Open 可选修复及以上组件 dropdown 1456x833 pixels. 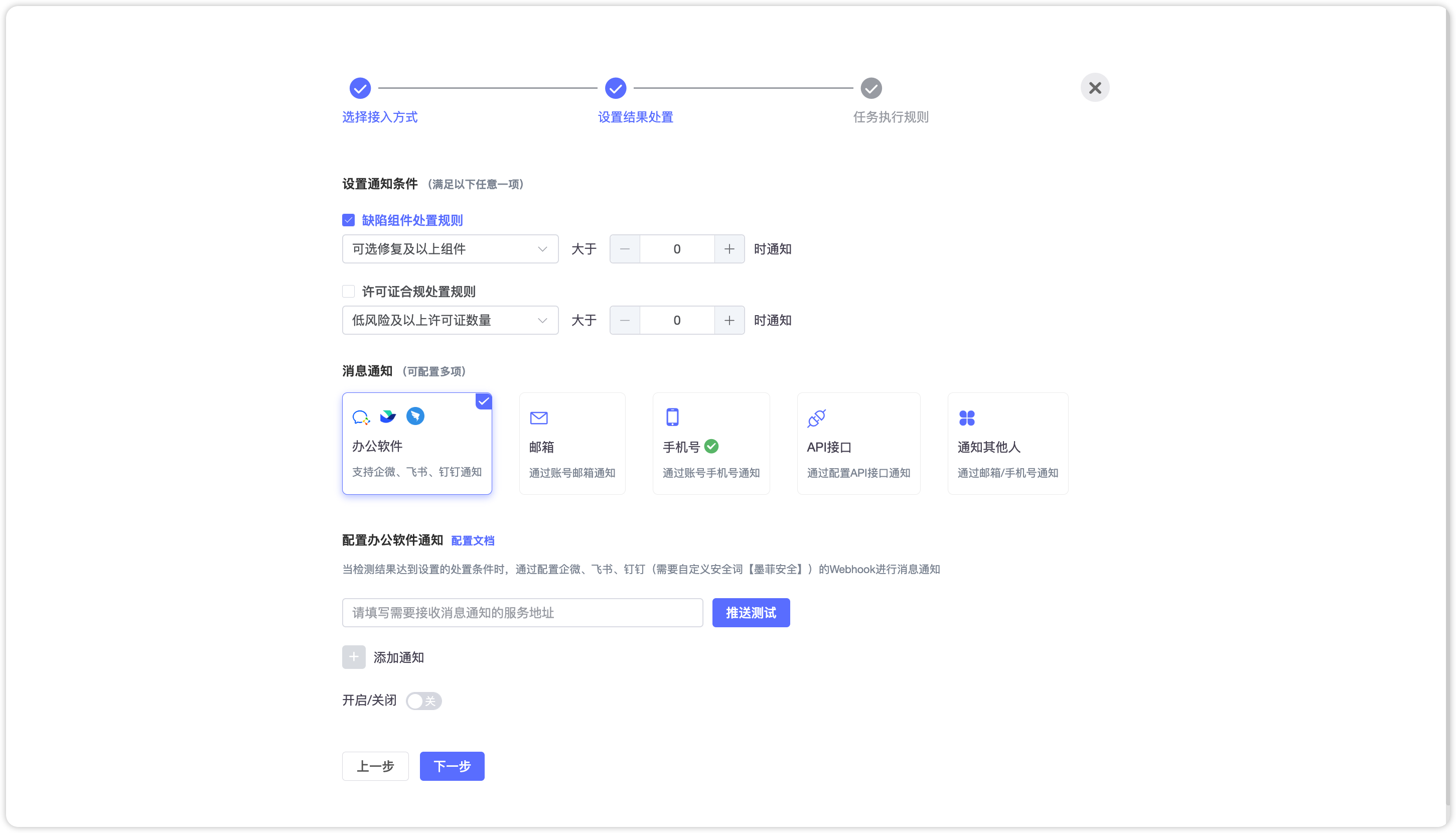coord(450,249)
